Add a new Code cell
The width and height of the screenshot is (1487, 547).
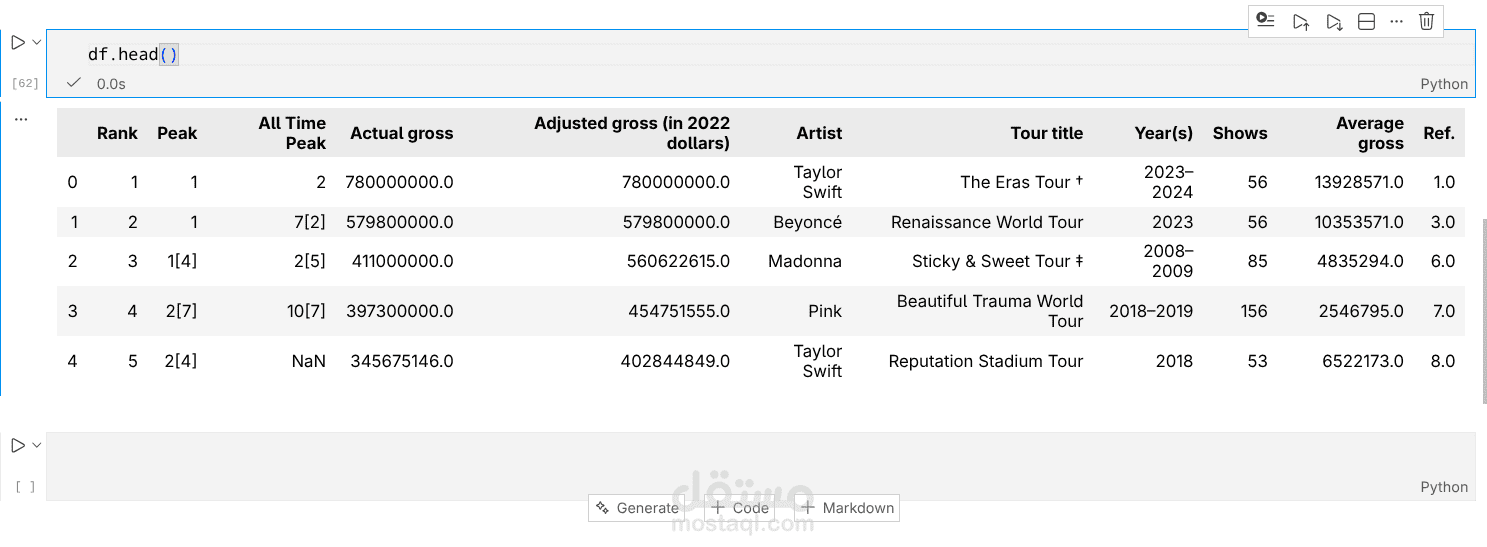(740, 508)
